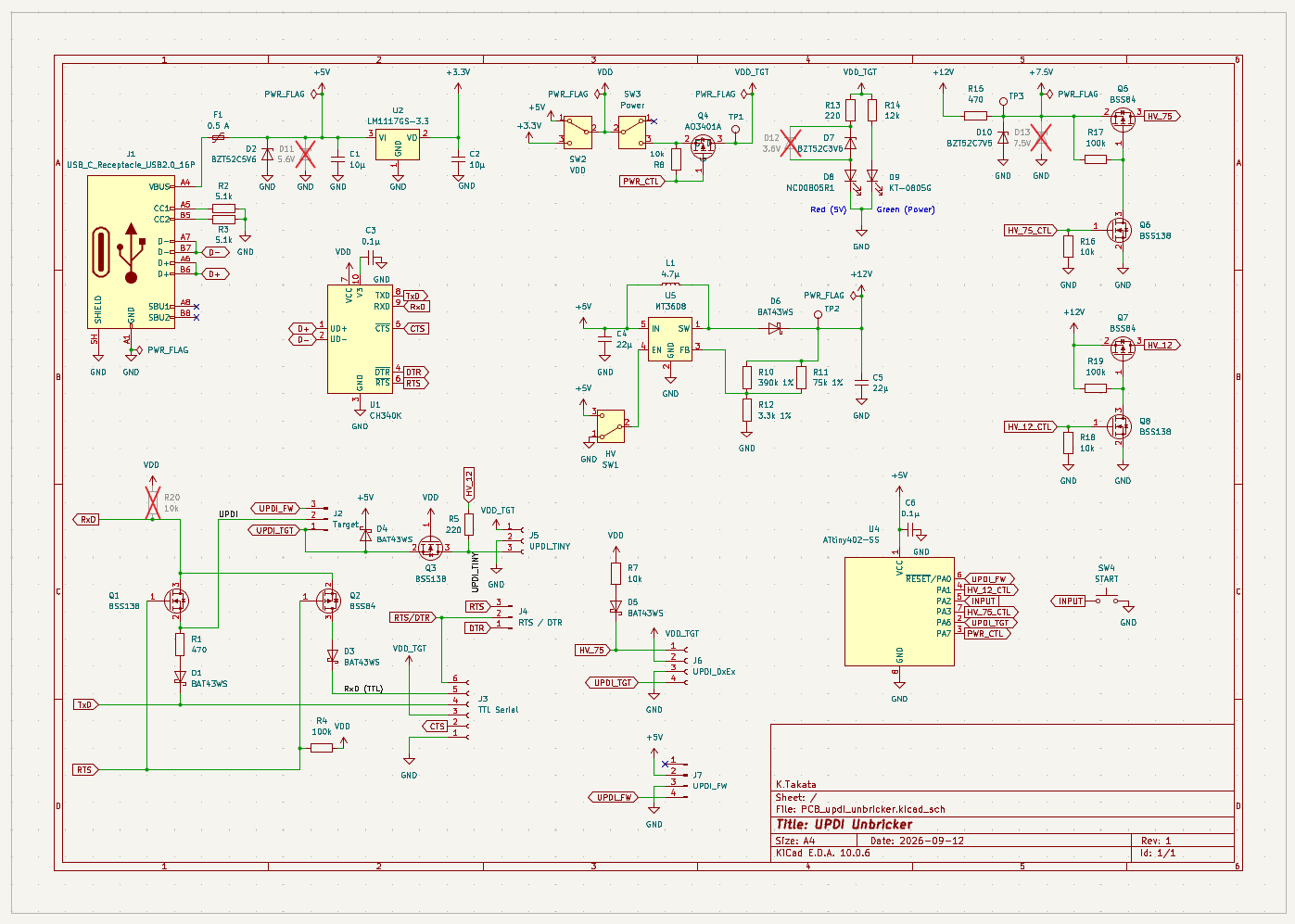Click the SW1 HV slide switch symbol

[610, 425]
